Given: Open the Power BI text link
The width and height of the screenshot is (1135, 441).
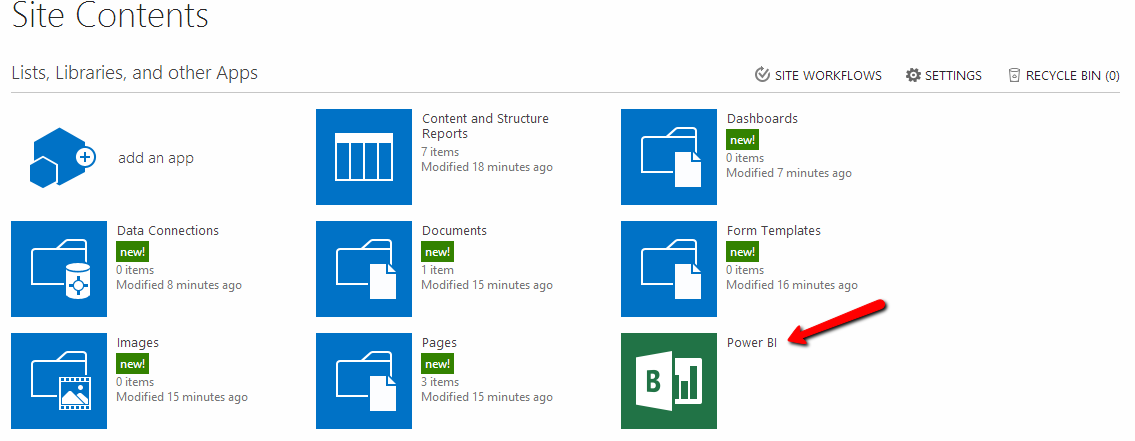Looking at the screenshot, I should pyautogui.click(x=751, y=343).
